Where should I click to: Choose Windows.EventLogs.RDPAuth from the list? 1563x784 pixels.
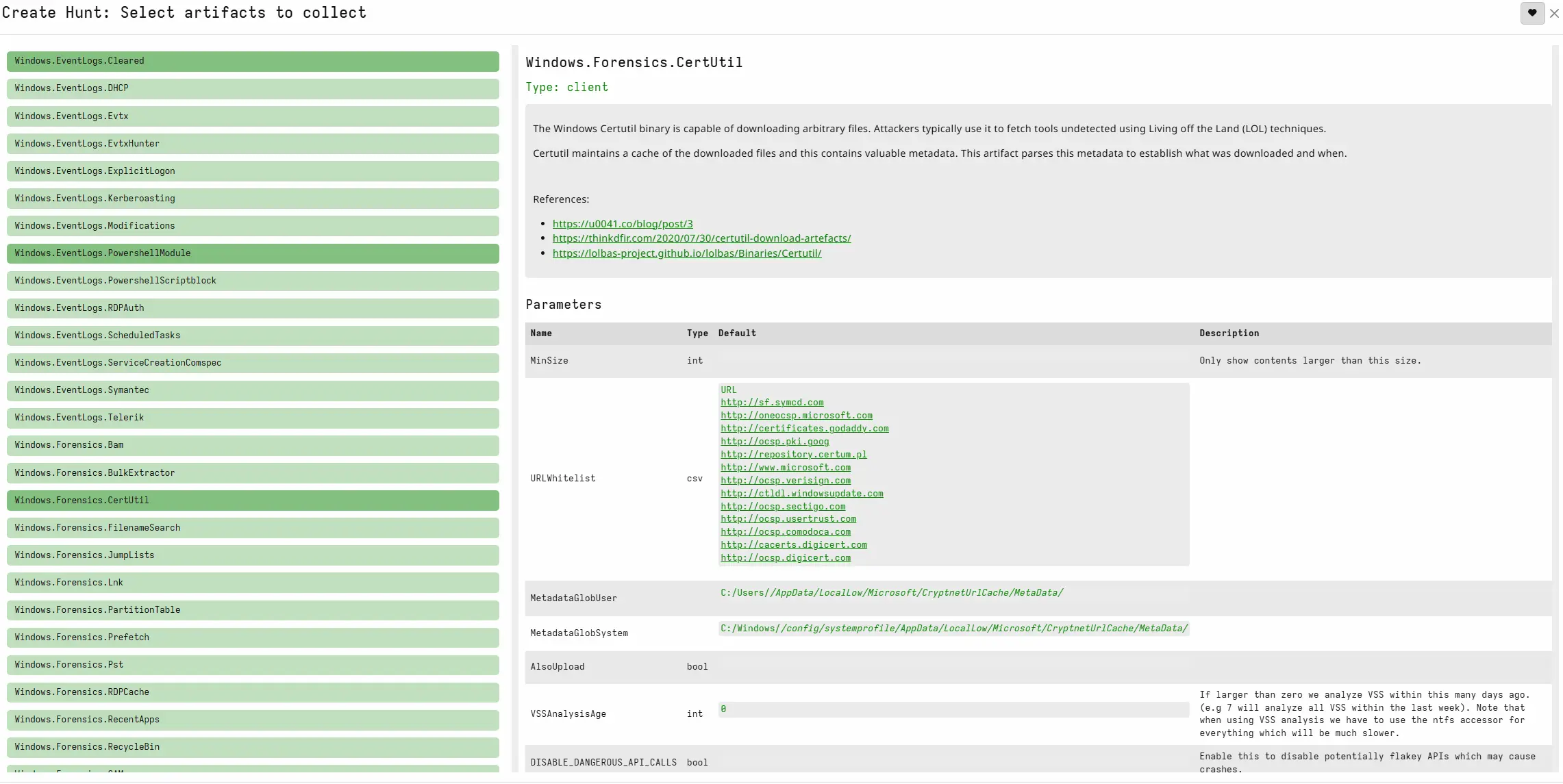tap(253, 308)
